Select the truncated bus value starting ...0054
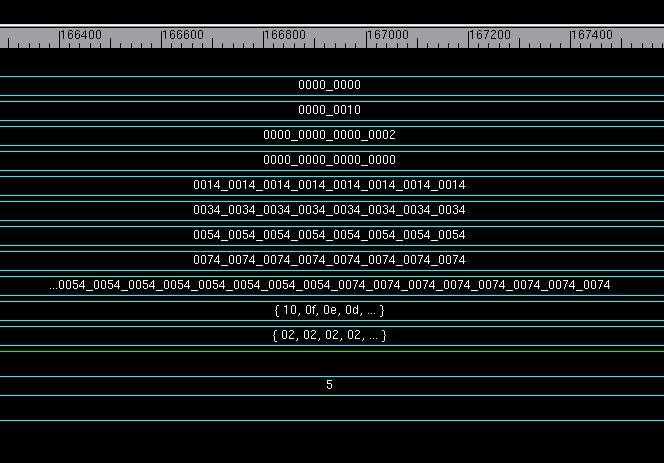The height and width of the screenshot is (463, 664). click(x=329, y=285)
